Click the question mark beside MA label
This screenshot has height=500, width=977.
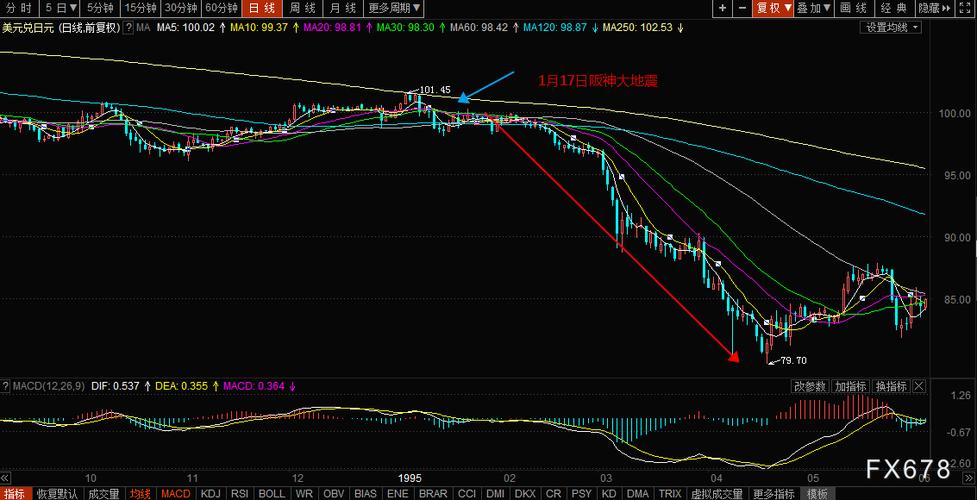click(126, 28)
